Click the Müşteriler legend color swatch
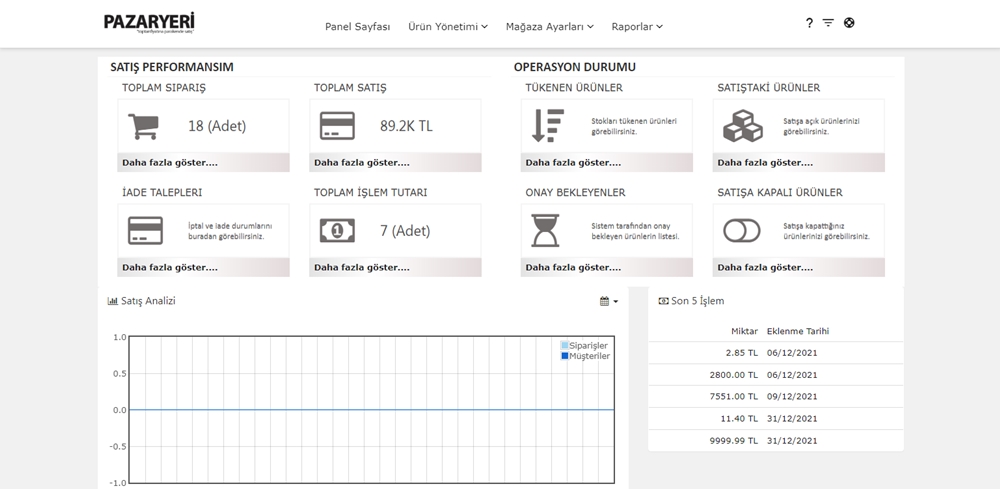1000x489 pixels. (564, 356)
